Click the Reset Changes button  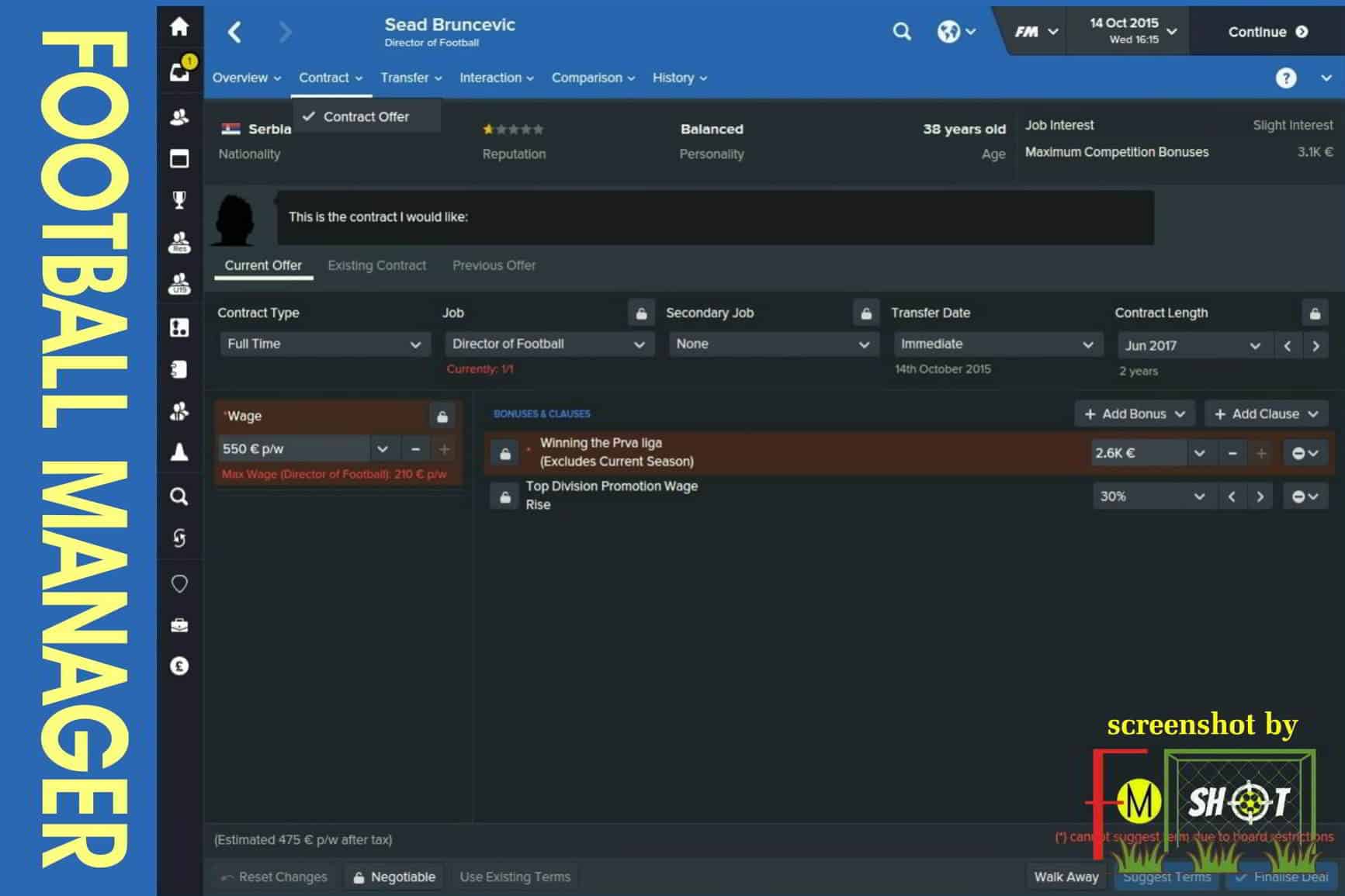[273, 877]
